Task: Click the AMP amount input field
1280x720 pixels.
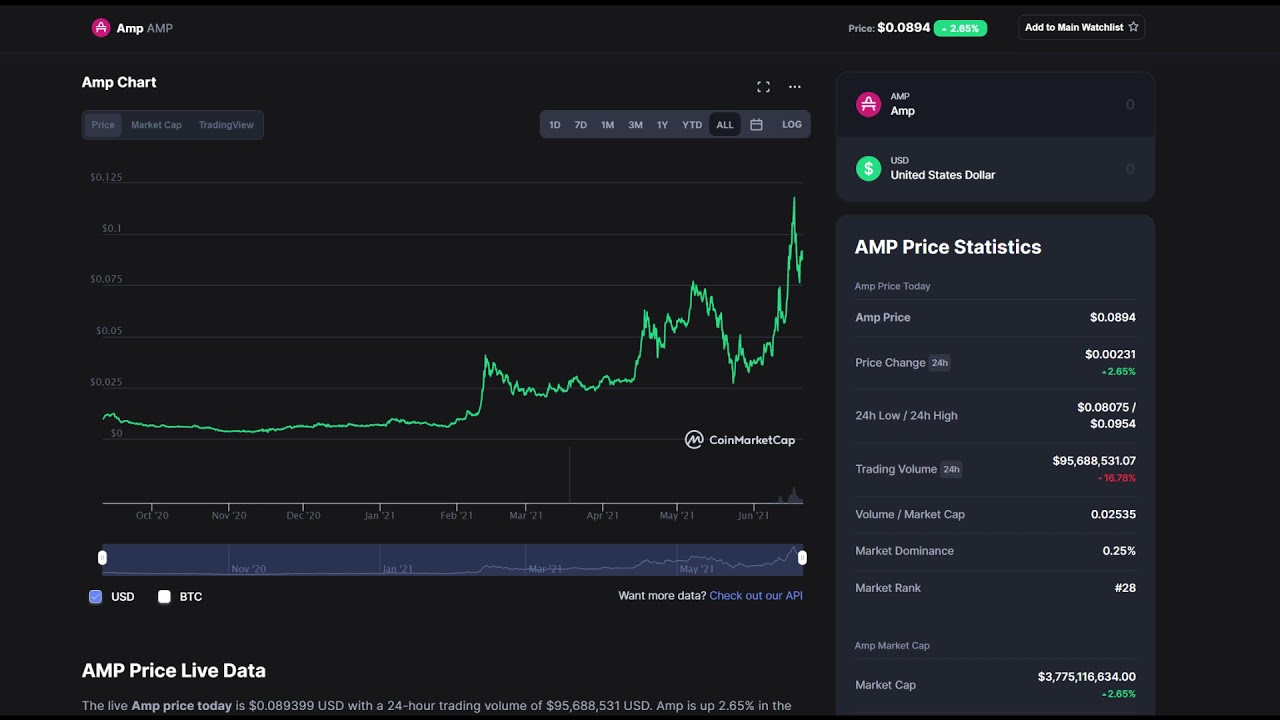Action: click(1130, 104)
